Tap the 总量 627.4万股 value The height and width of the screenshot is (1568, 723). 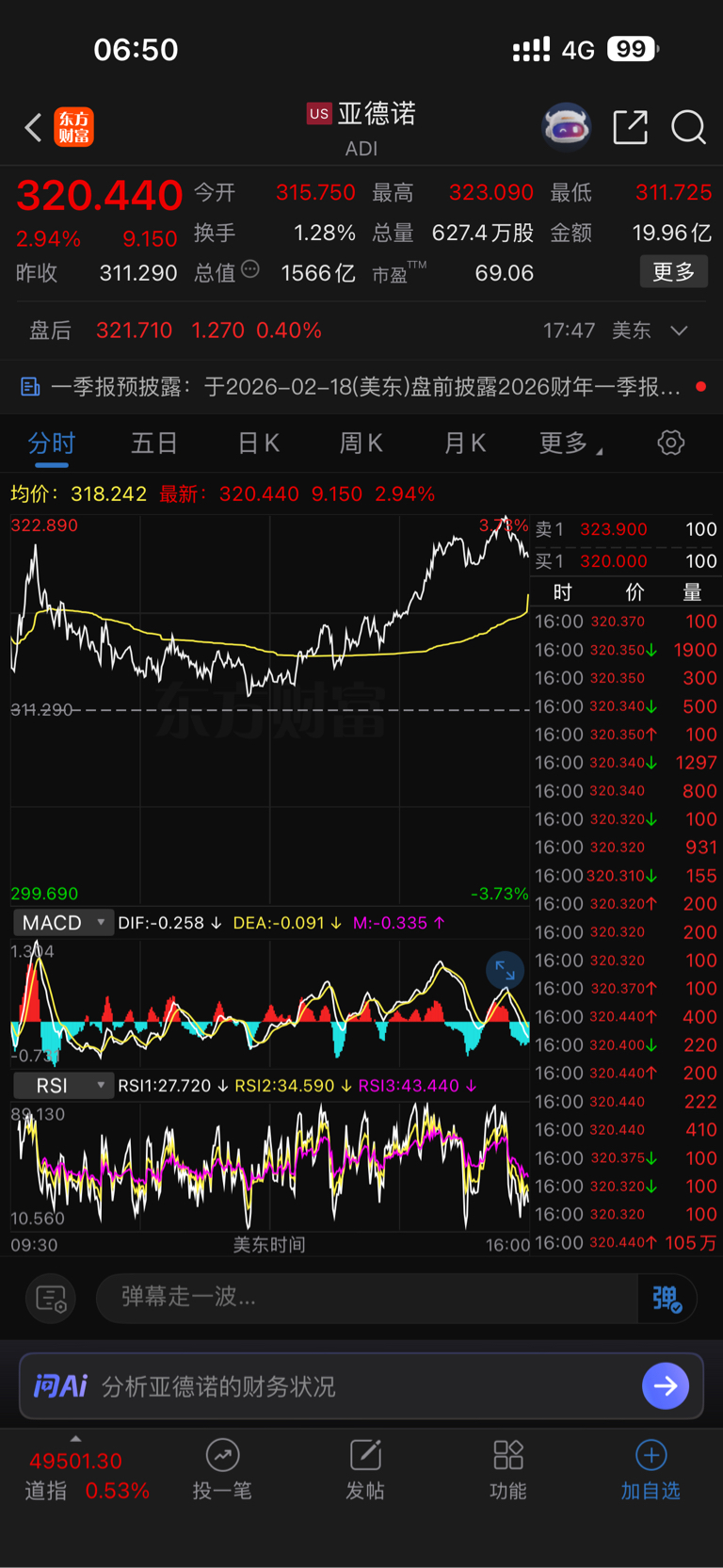[483, 233]
